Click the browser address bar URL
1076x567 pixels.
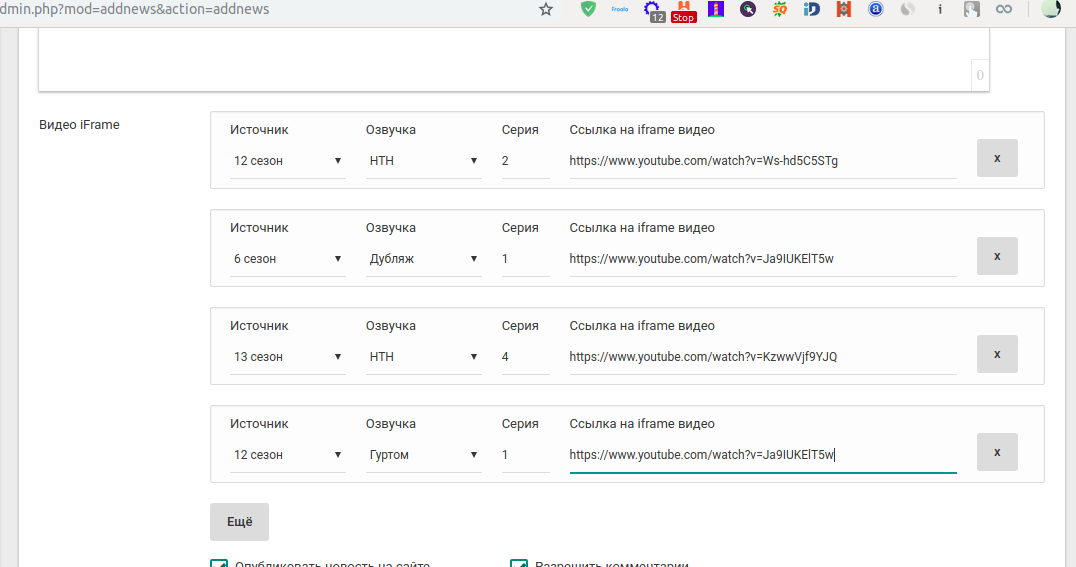pos(134,10)
